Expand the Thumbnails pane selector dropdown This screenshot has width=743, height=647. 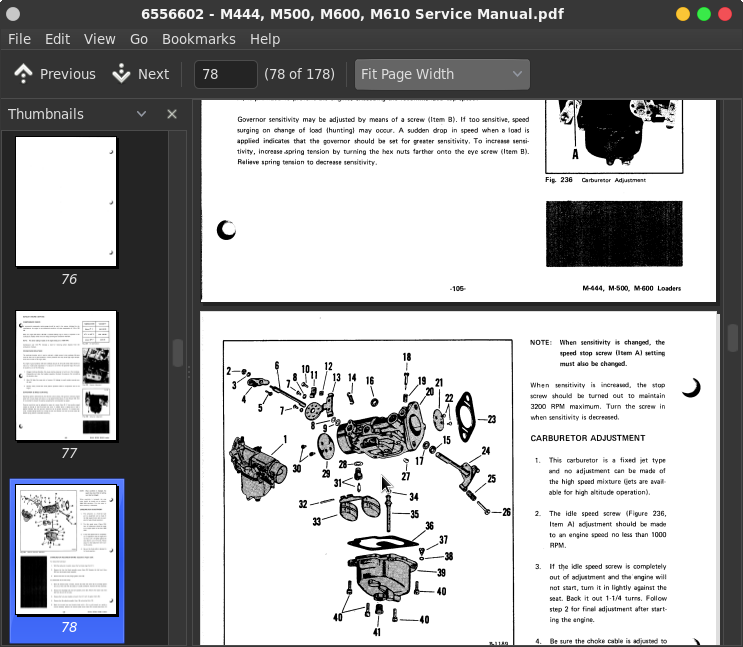[x=141, y=114]
